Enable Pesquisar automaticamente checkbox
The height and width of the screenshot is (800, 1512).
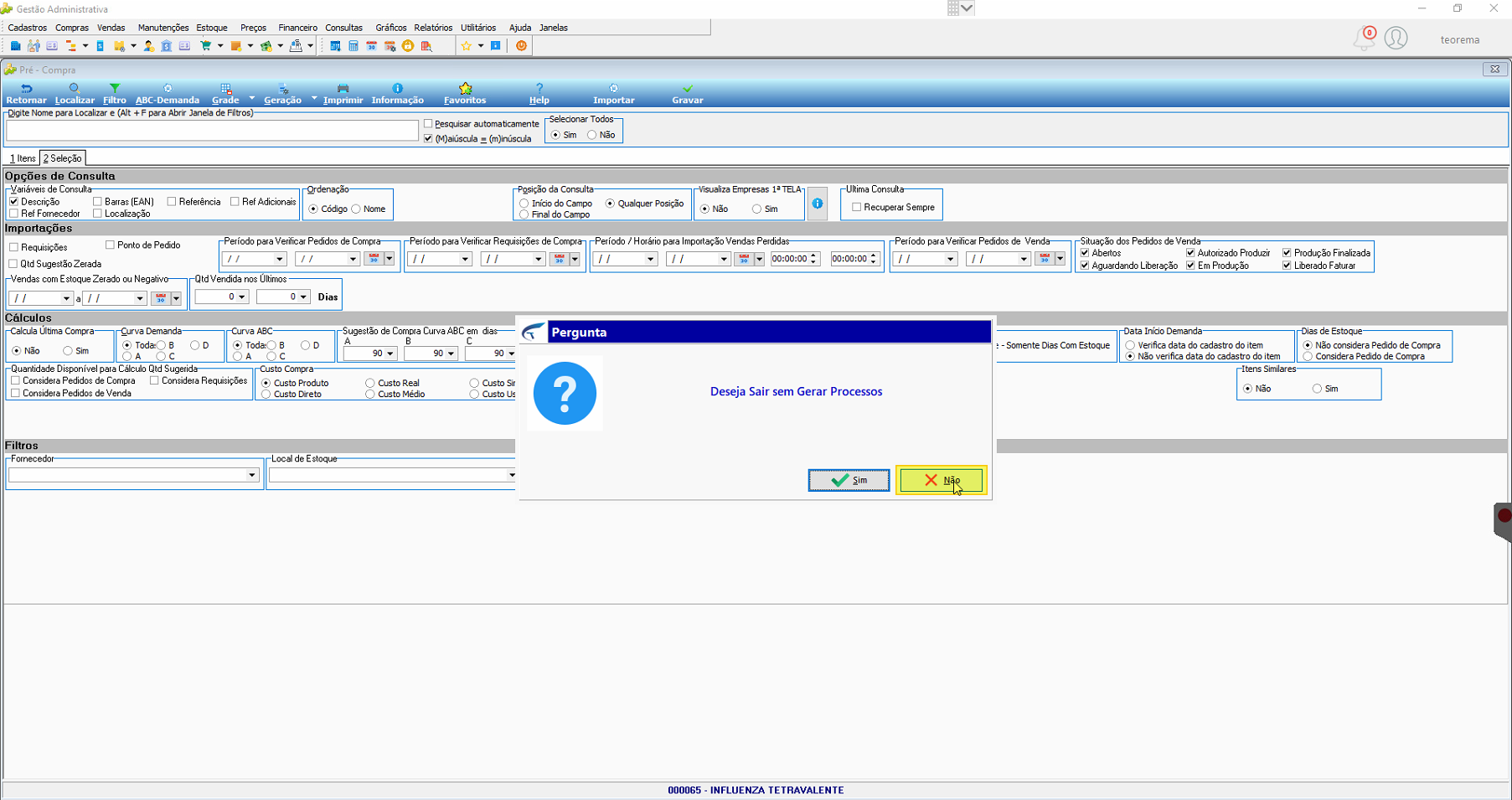point(429,124)
